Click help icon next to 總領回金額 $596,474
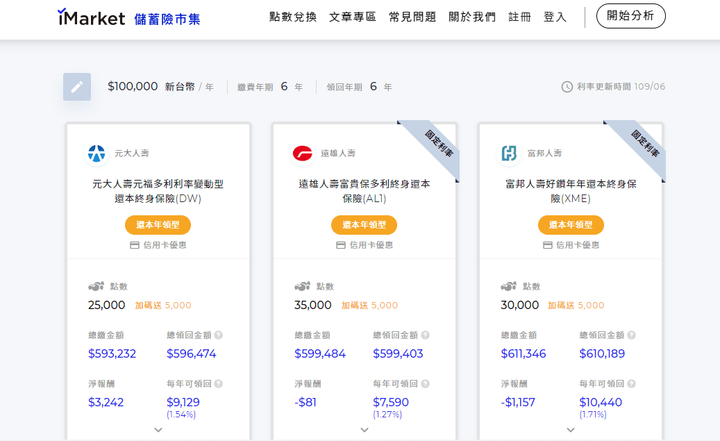 [219, 335]
